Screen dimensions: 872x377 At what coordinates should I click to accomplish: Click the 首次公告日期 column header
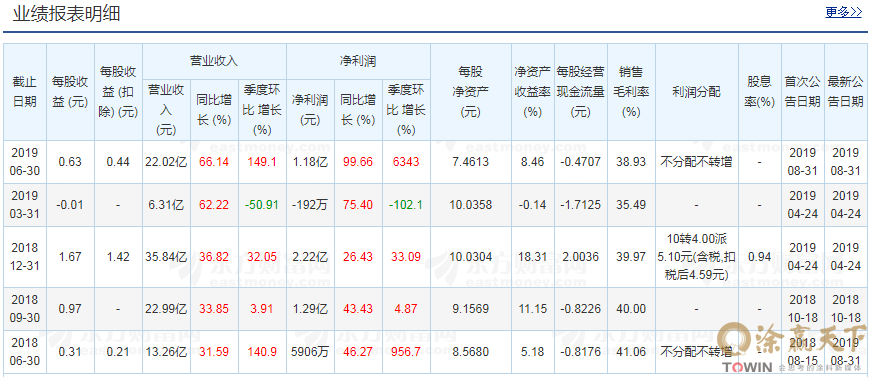click(802, 92)
